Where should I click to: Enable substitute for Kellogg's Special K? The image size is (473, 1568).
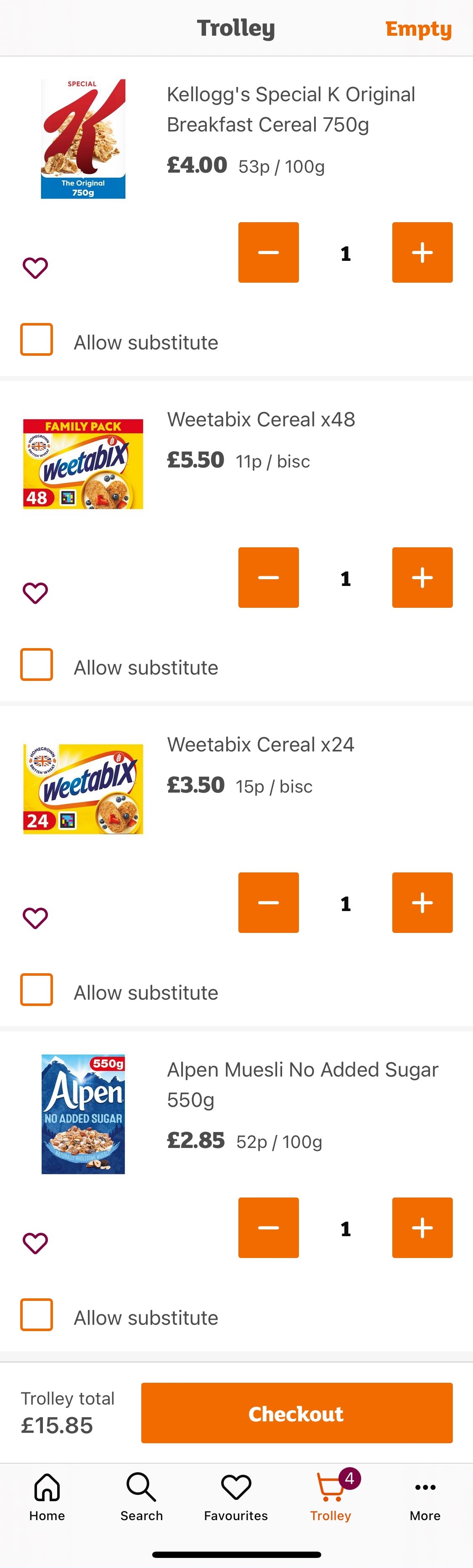pos(37,339)
